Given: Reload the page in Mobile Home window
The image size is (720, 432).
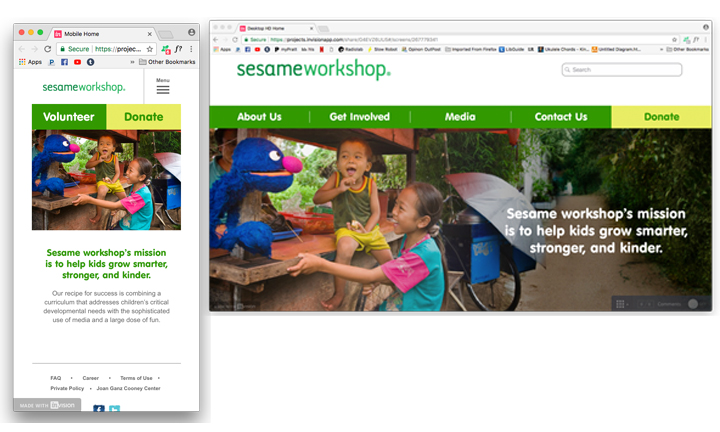Looking at the screenshot, I should coord(47,49).
